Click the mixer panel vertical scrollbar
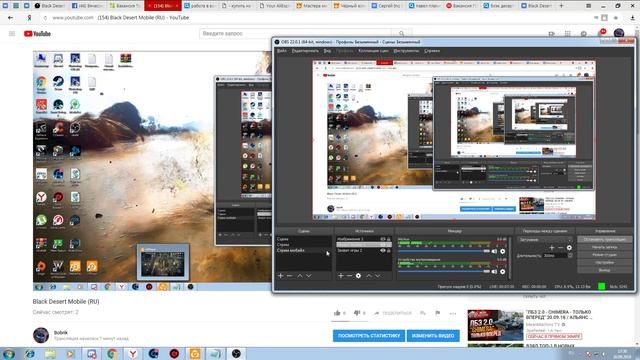640x360 pixels. coord(509,257)
